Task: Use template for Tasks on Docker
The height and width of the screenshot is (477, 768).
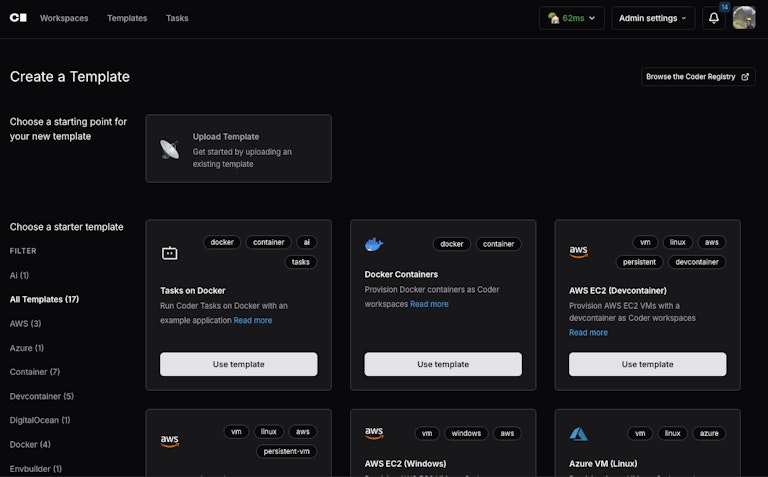Action: tap(239, 364)
